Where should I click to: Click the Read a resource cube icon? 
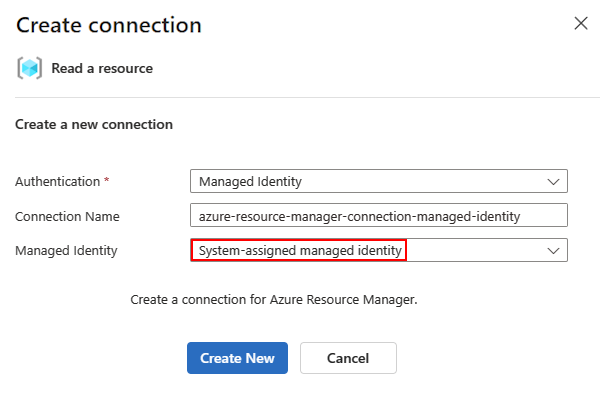click(29, 68)
